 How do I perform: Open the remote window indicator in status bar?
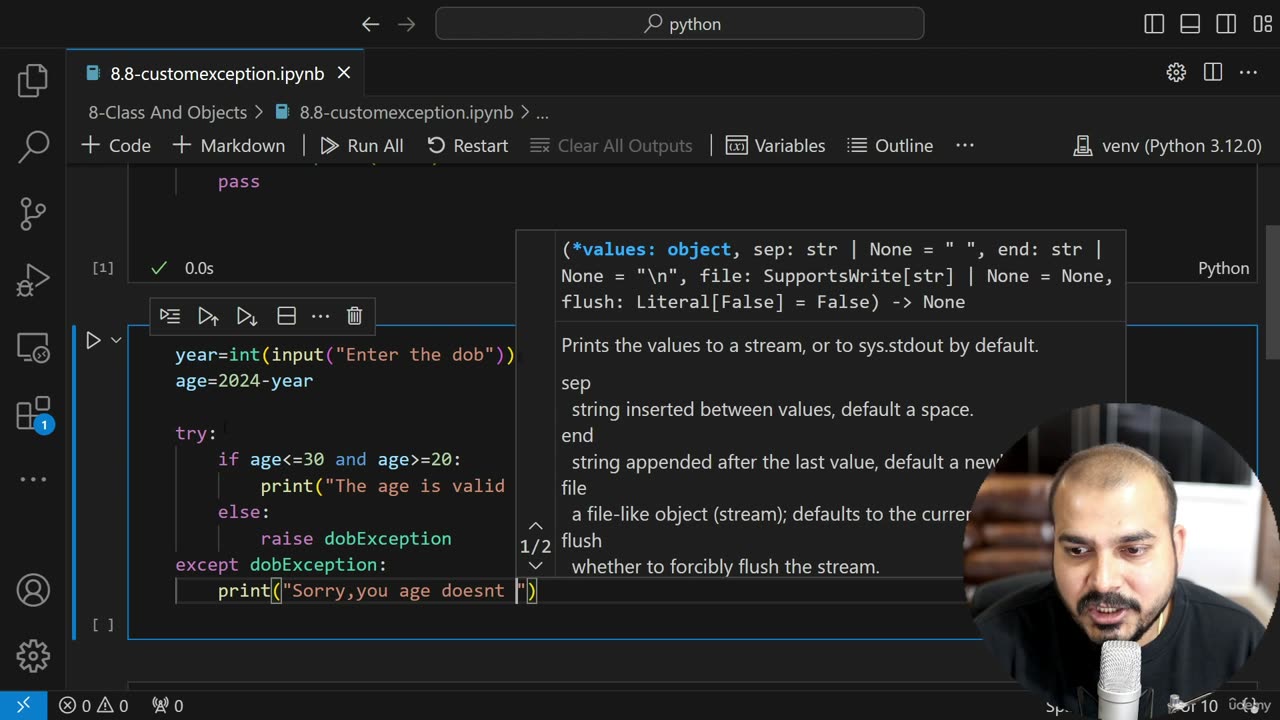(23, 705)
